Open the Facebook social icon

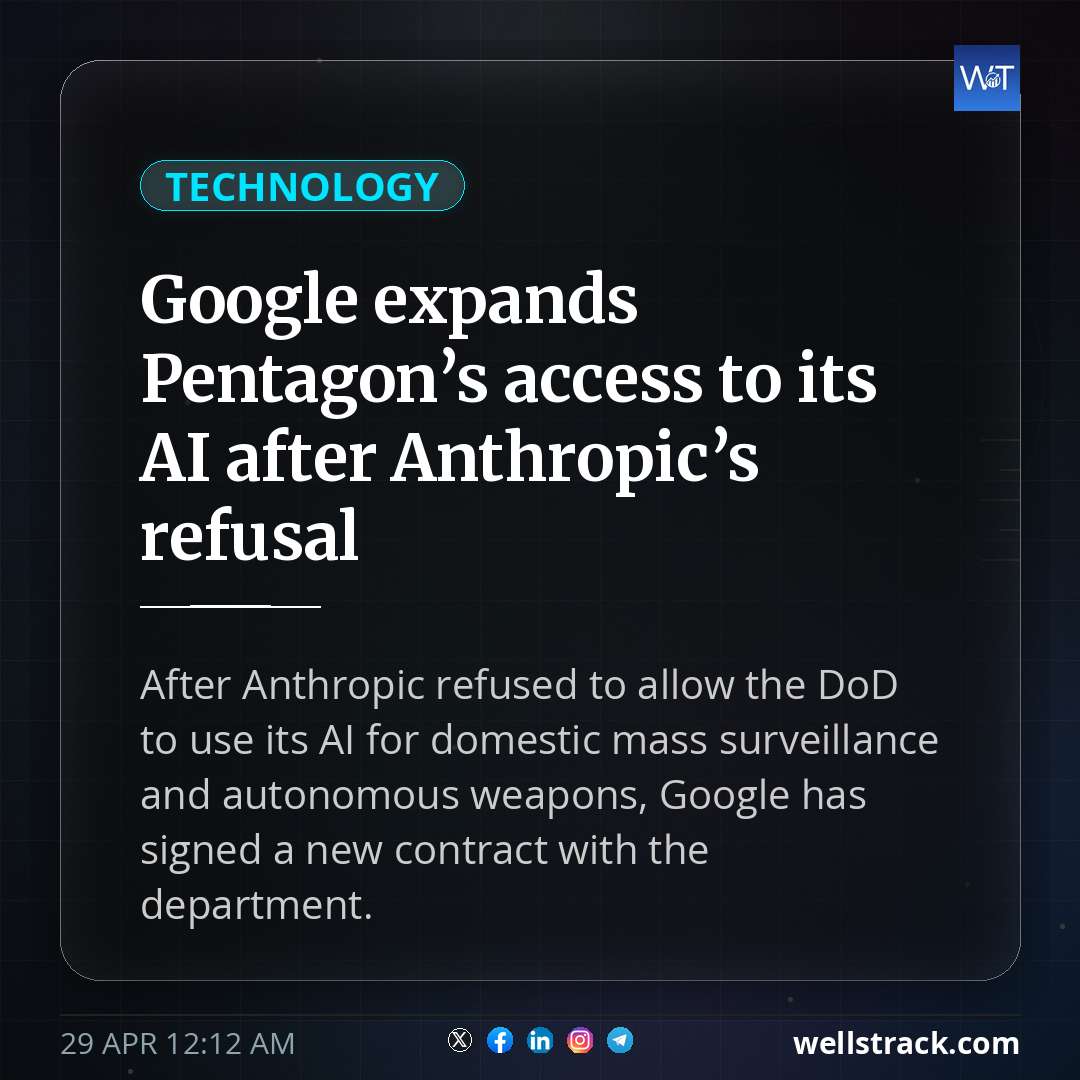click(500, 1040)
